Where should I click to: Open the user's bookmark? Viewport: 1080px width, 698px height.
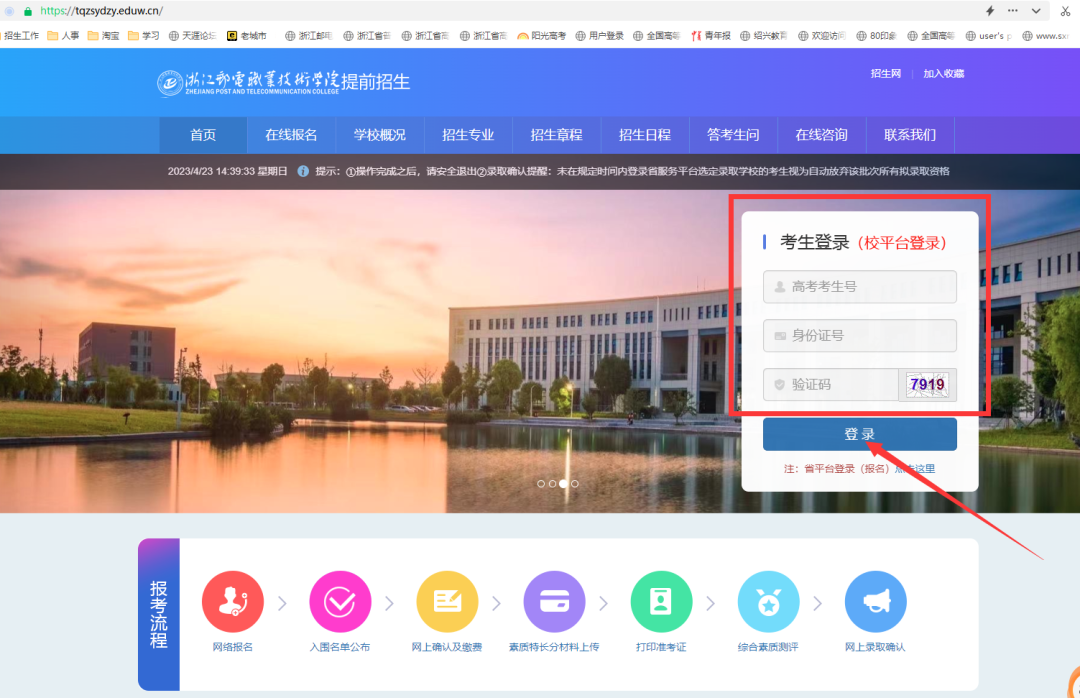click(x=988, y=36)
